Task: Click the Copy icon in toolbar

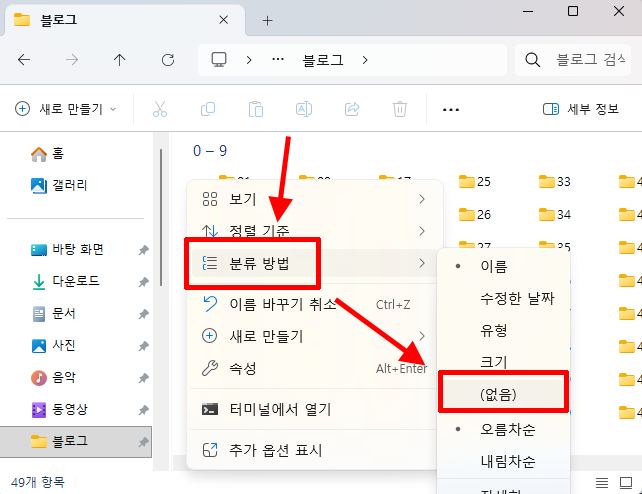Action: [x=208, y=109]
